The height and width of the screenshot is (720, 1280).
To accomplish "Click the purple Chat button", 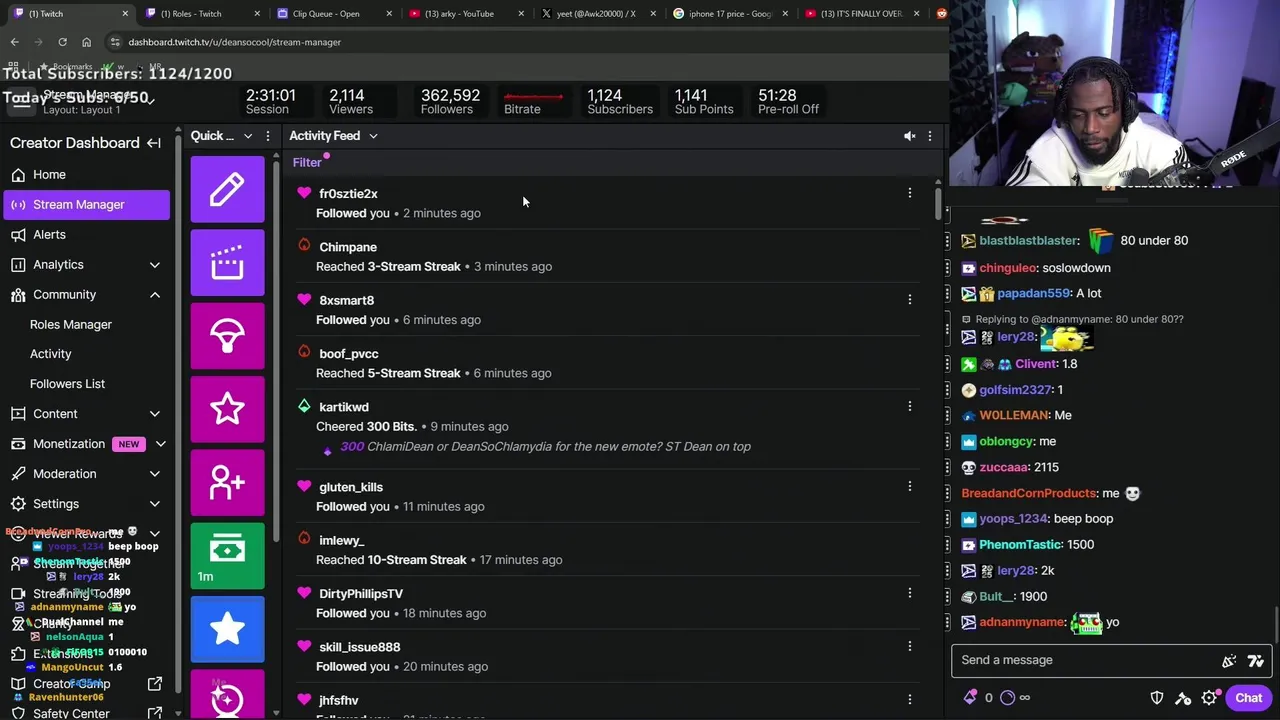I will 1248,698.
